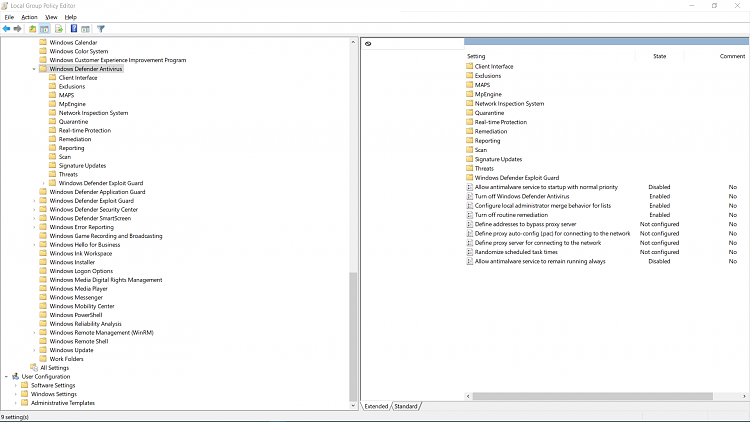Expand the Windows Defender SmartScreen node
Image resolution: width=750 pixels, height=422 pixels.
[34, 218]
